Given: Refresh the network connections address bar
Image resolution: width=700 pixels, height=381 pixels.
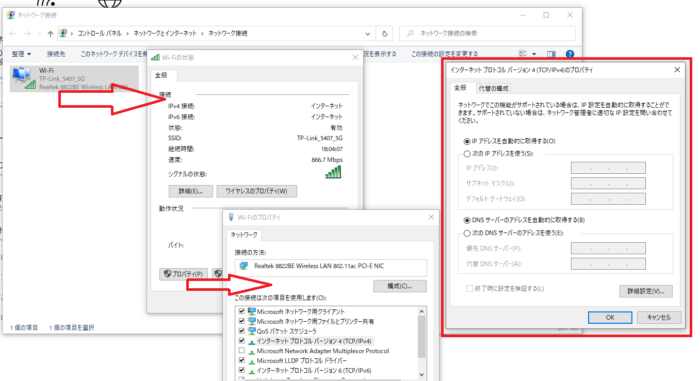Looking at the screenshot, I should [x=384, y=33].
